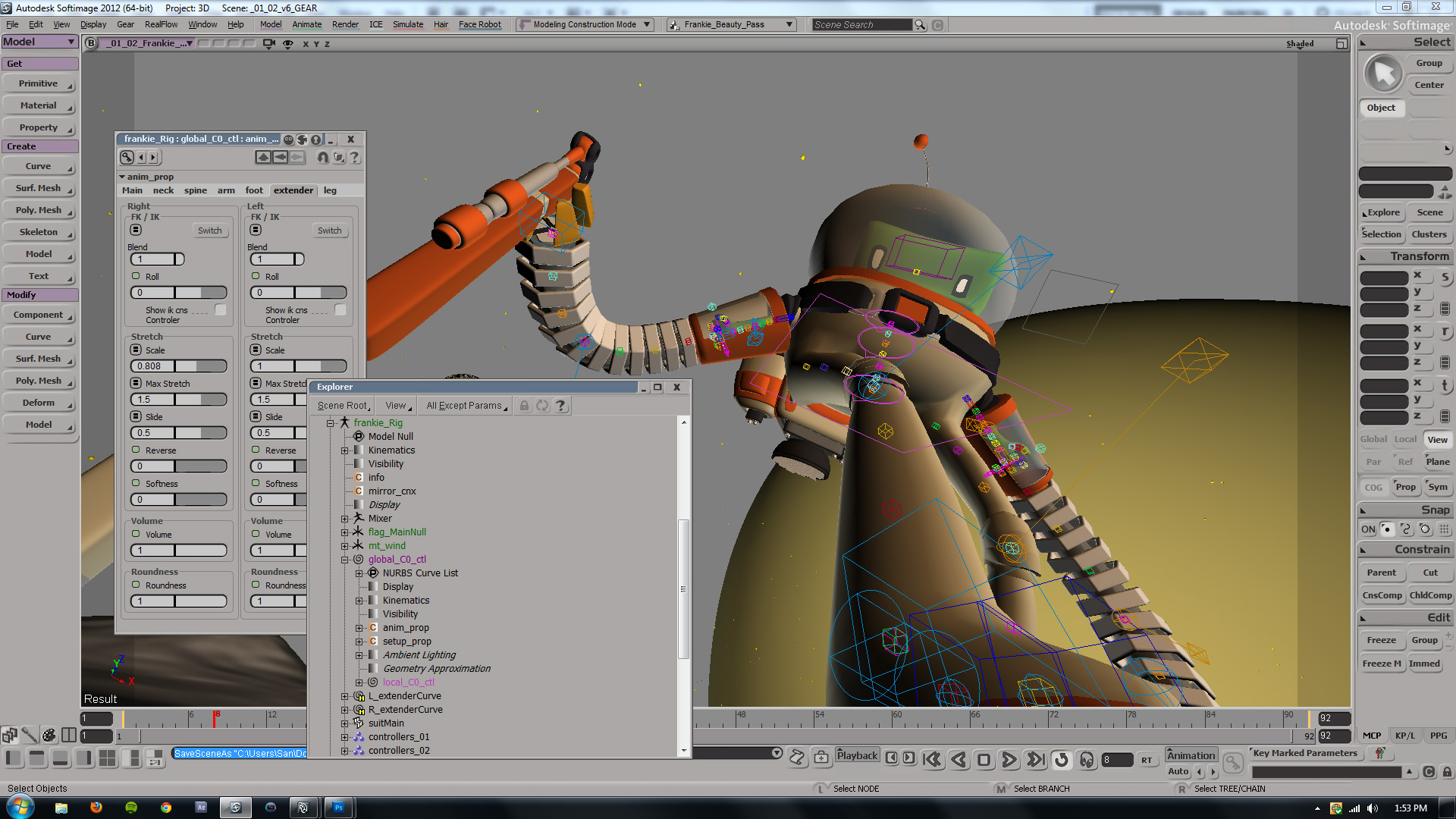The width and height of the screenshot is (1456, 819).
Task: Expand anim_prop under global_C0_ctl
Action: pos(359,628)
